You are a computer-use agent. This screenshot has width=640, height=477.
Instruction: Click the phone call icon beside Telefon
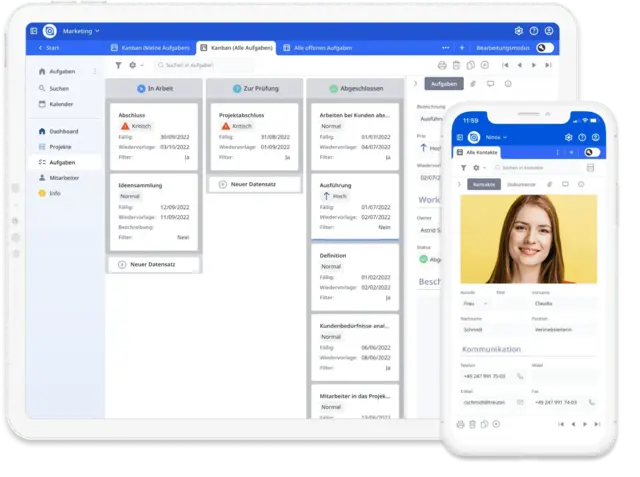(519, 376)
